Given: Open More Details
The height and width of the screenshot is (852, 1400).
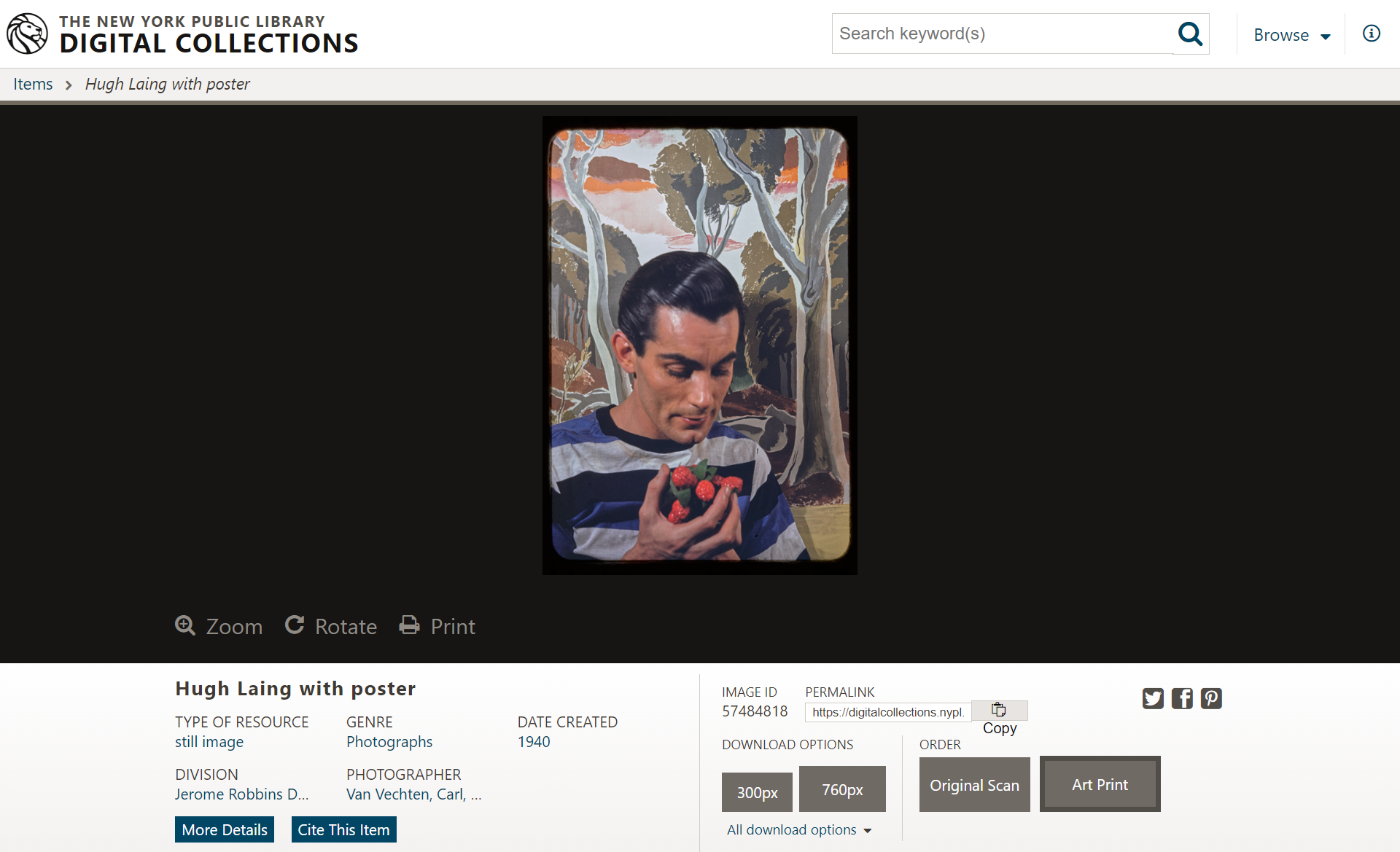Looking at the screenshot, I should (x=225, y=829).
